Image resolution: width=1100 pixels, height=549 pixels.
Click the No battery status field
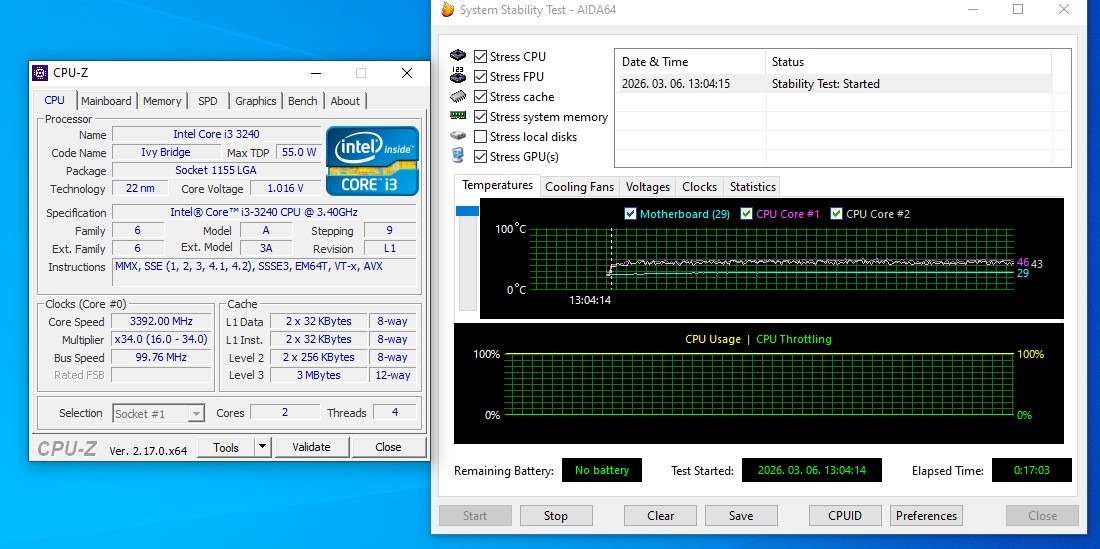pos(602,470)
